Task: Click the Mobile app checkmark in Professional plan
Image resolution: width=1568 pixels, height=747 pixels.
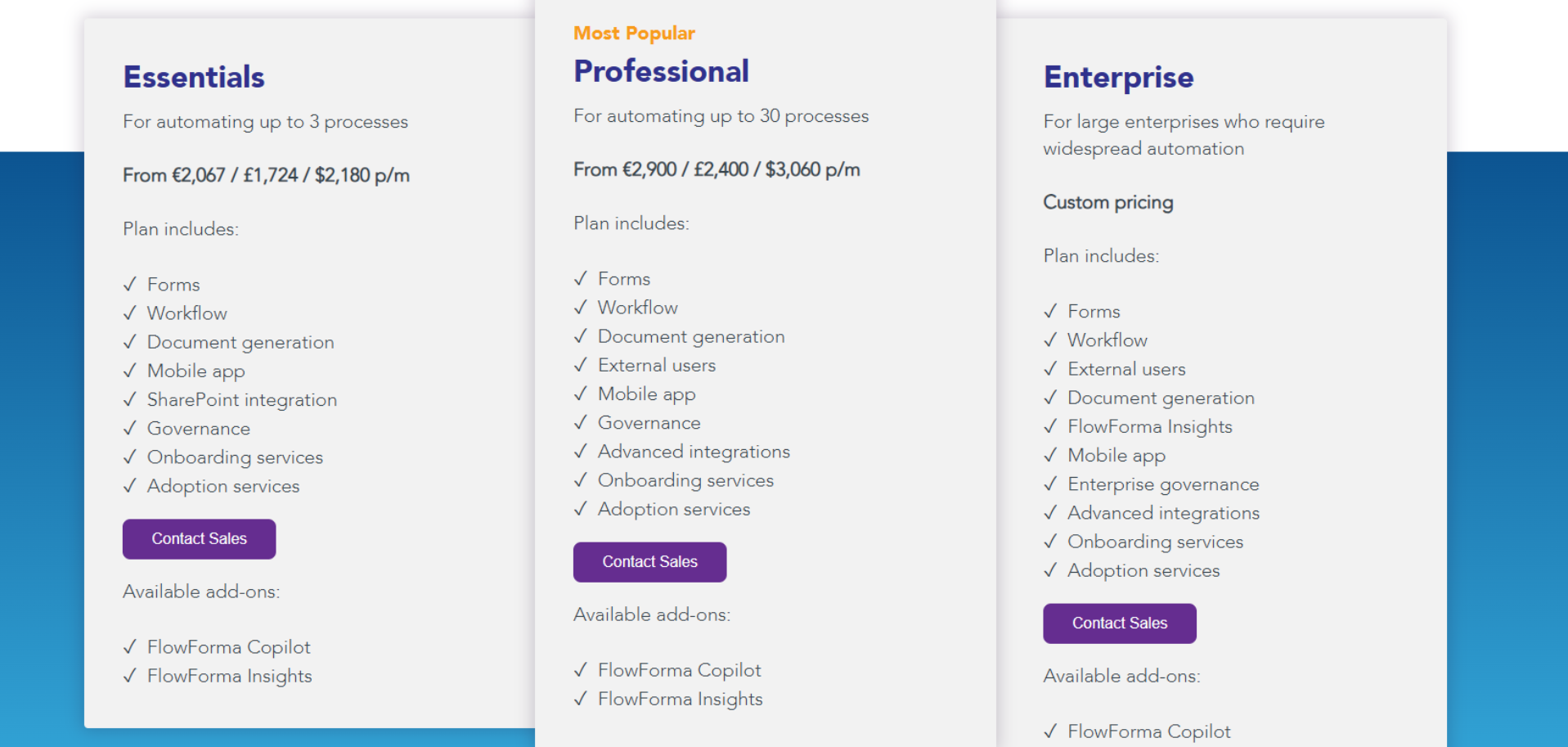Action: click(582, 394)
